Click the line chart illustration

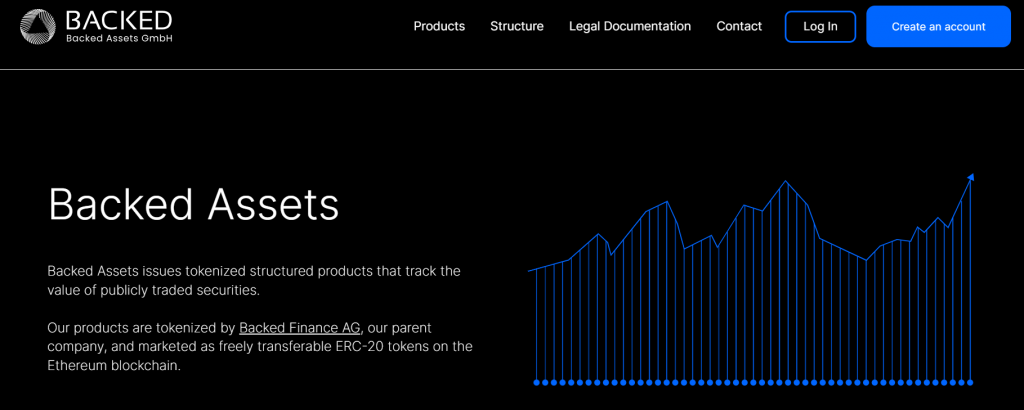point(751,279)
